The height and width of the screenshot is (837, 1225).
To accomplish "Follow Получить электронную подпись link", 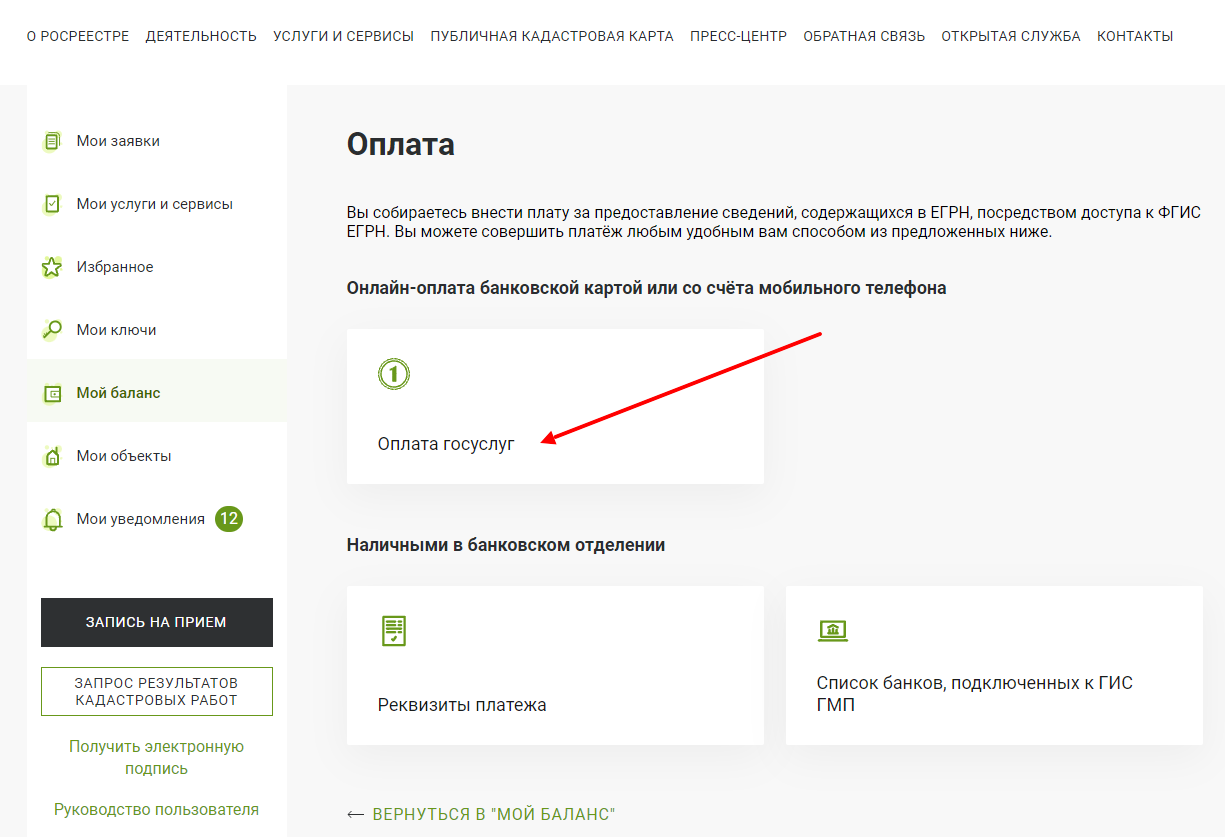I will coord(157,758).
